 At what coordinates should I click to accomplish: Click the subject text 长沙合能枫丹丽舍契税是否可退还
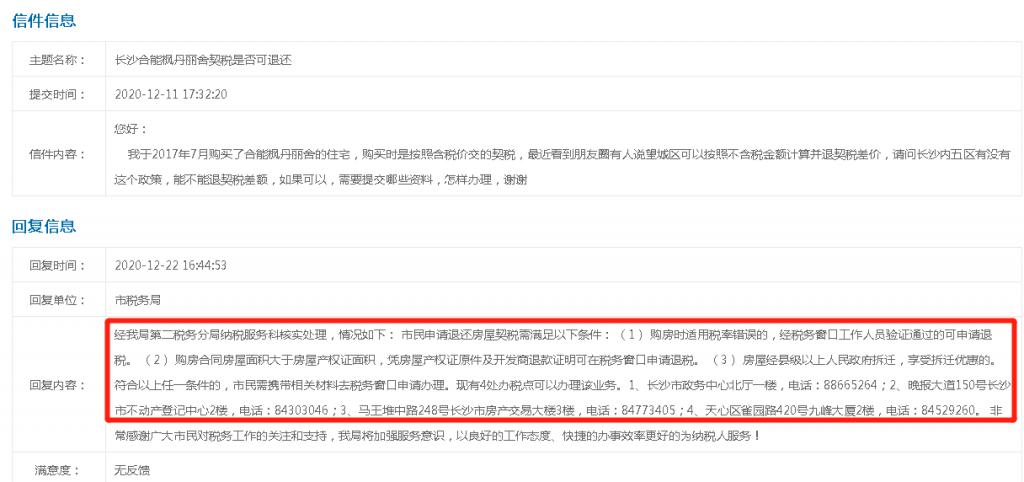click(203, 60)
